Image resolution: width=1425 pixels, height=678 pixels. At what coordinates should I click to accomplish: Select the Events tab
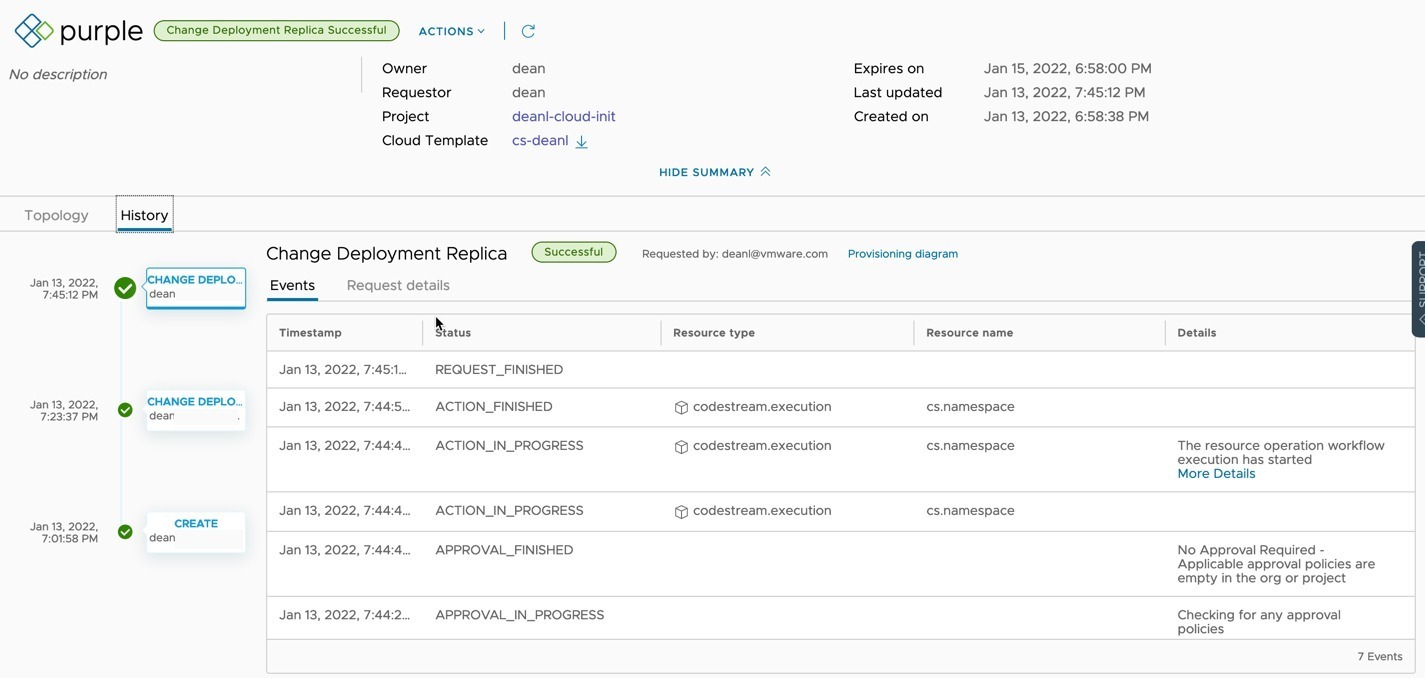(x=292, y=285)
